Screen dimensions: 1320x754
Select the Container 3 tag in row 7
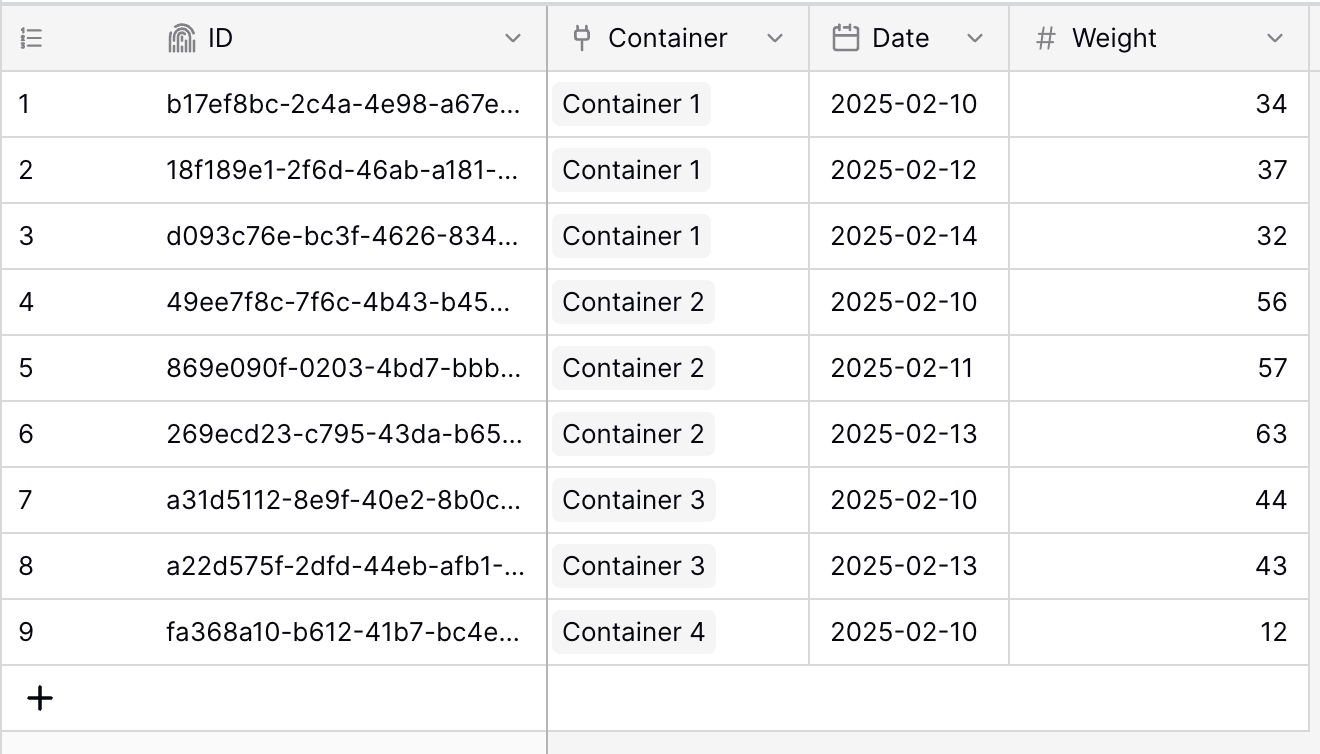(x=633, y=500)
